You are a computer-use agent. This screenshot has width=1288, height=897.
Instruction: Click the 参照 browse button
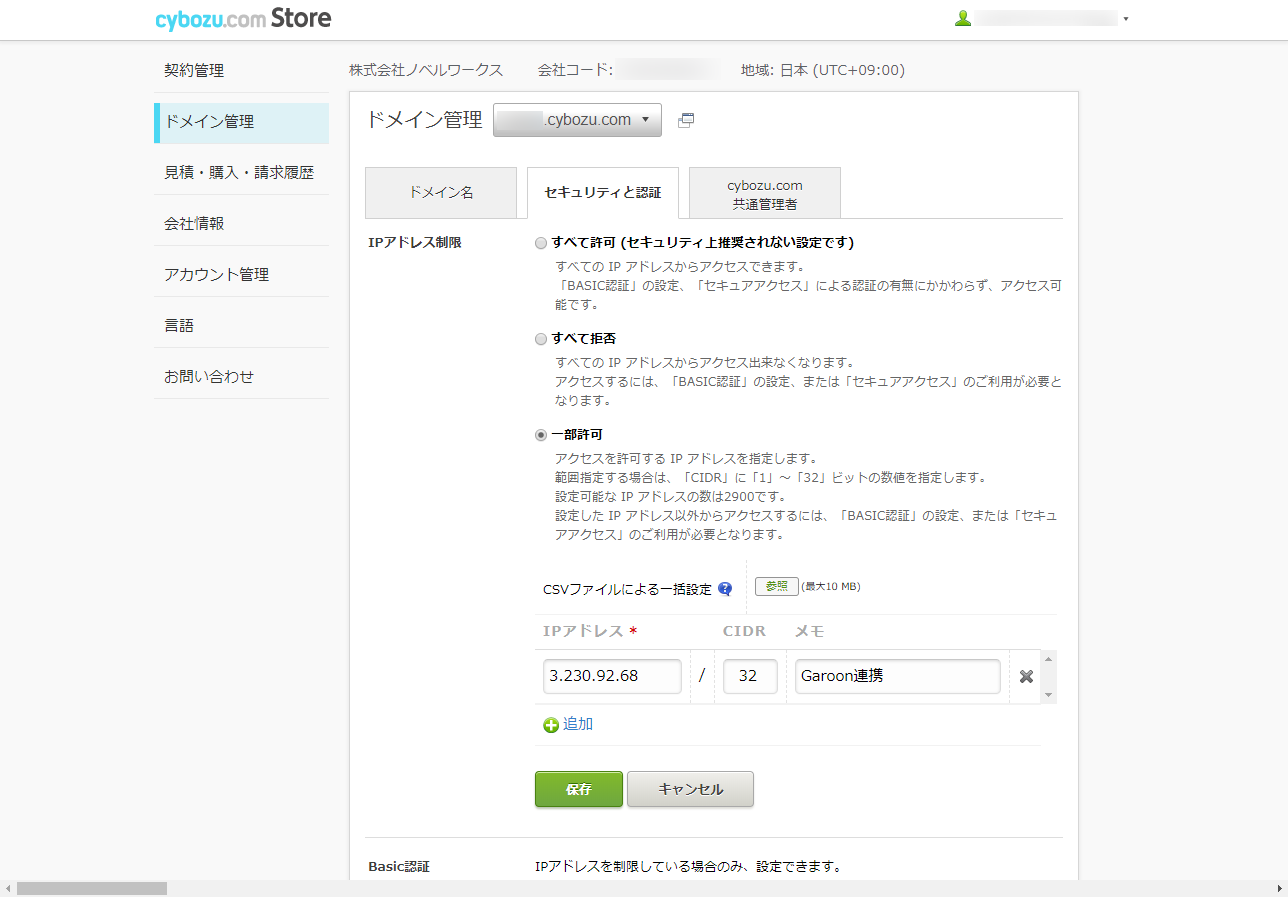[777, 587]
